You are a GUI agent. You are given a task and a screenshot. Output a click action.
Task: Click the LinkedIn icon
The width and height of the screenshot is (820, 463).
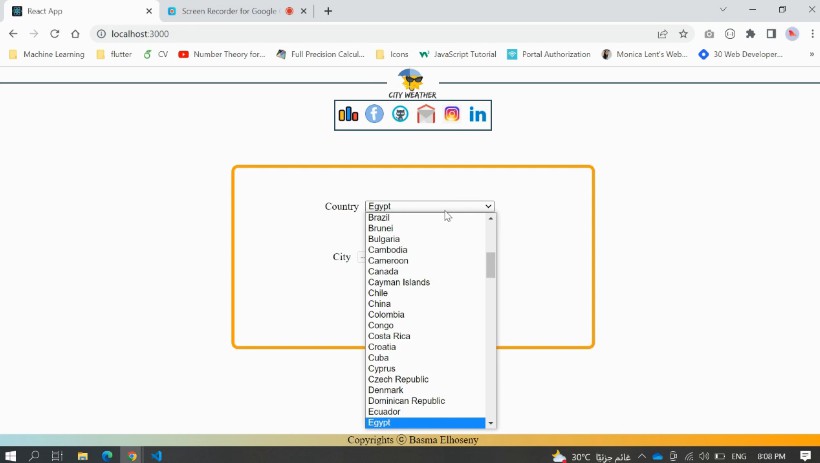(x=478, y=114)
